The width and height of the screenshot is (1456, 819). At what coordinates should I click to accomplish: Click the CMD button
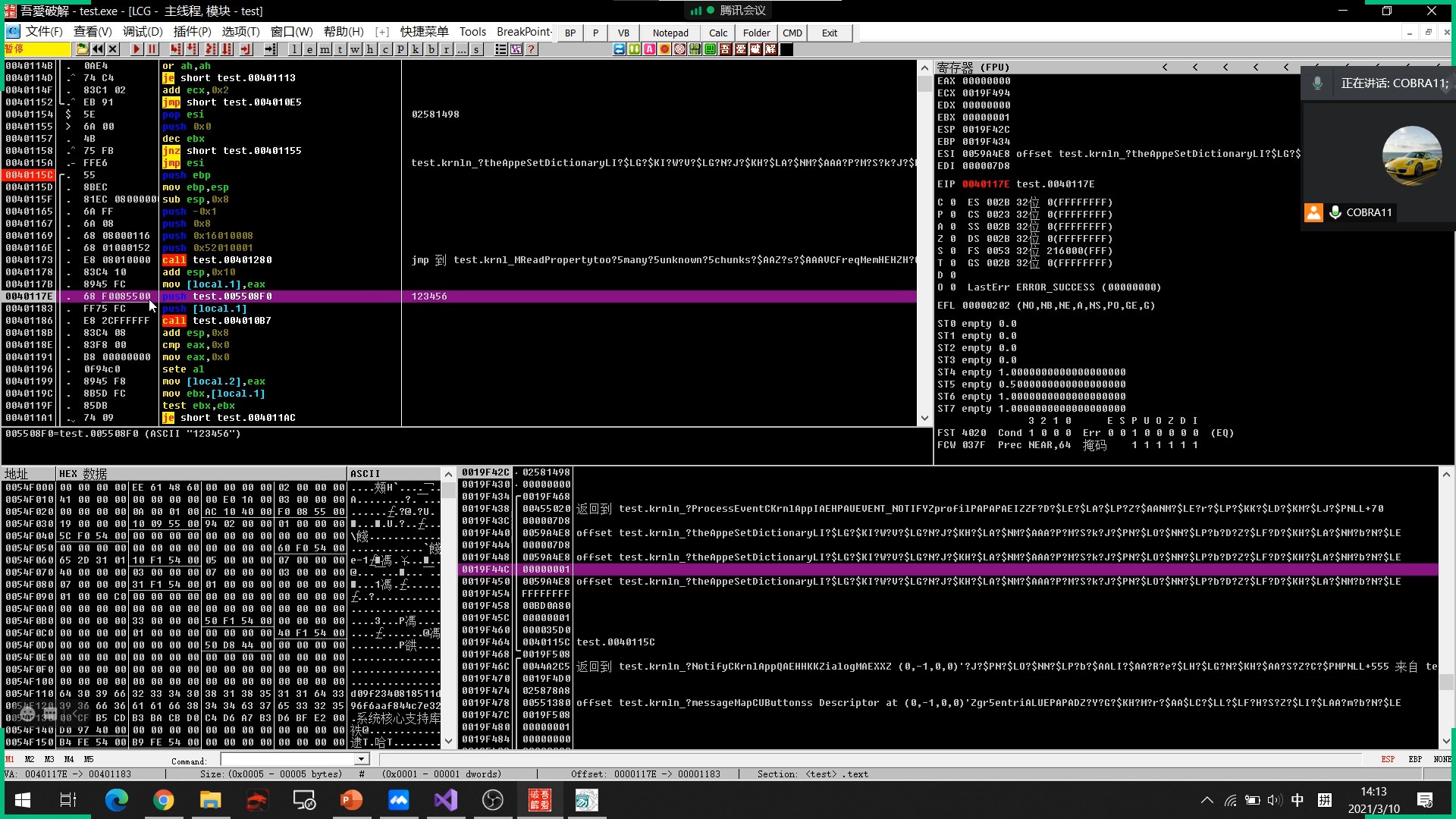tap(792, 33)
